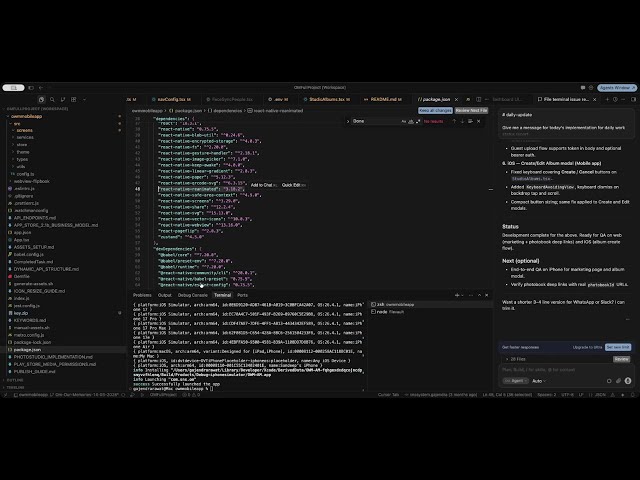
Task: Switch to the StudioAlbums.tsx tab
Action: click(327, 99)
